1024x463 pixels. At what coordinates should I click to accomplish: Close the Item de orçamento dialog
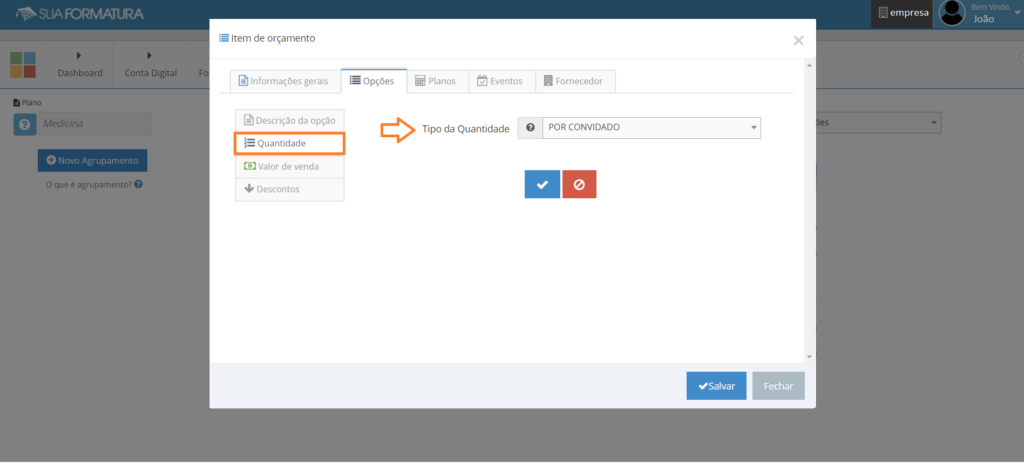pos(798,40)
